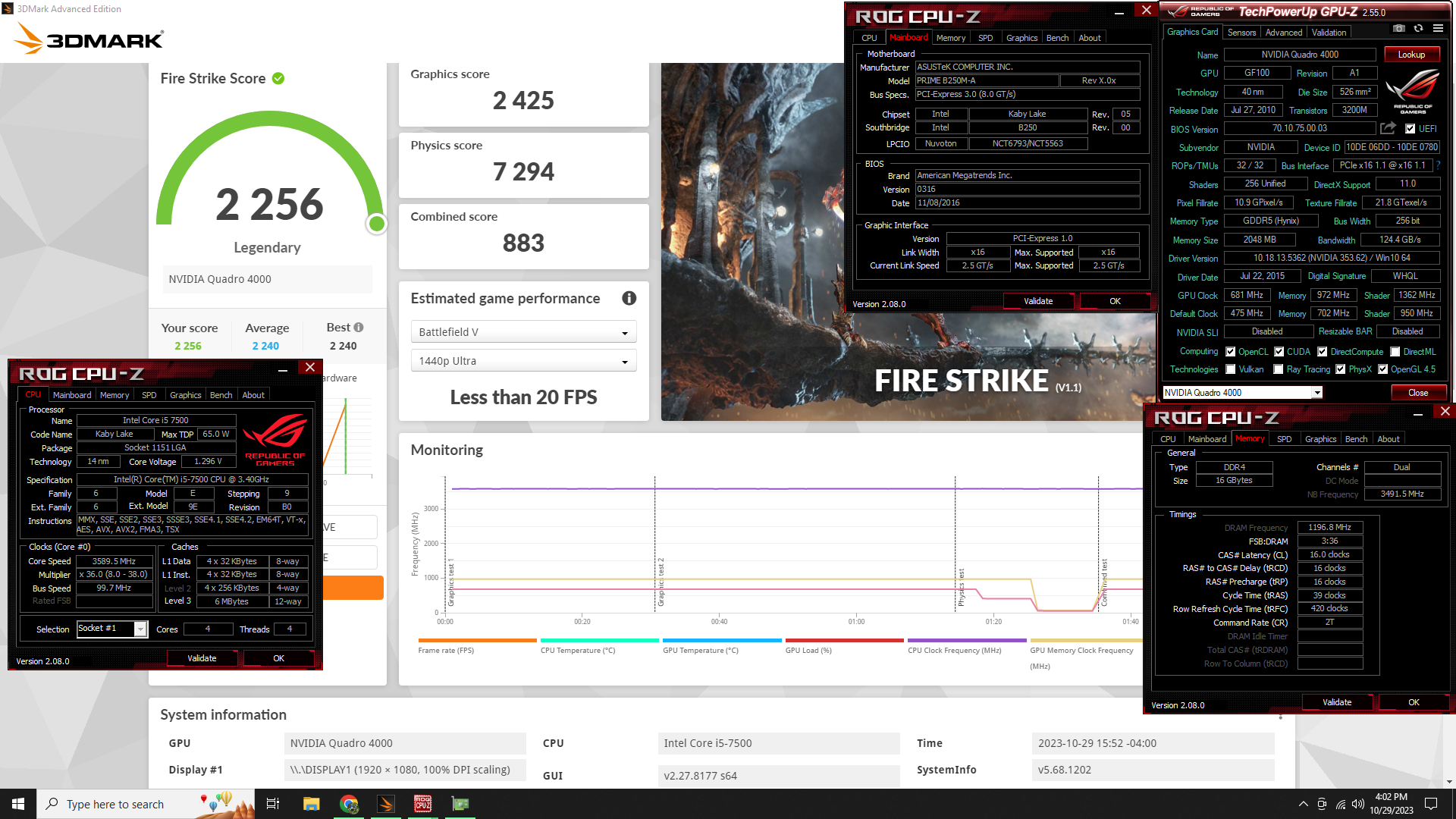Switch to the Validation tab in GPU-Z

[x=1329, y=32]
